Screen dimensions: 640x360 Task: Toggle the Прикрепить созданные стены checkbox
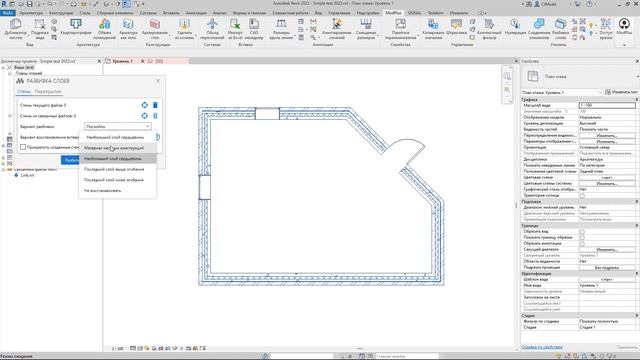click(23, 147)
